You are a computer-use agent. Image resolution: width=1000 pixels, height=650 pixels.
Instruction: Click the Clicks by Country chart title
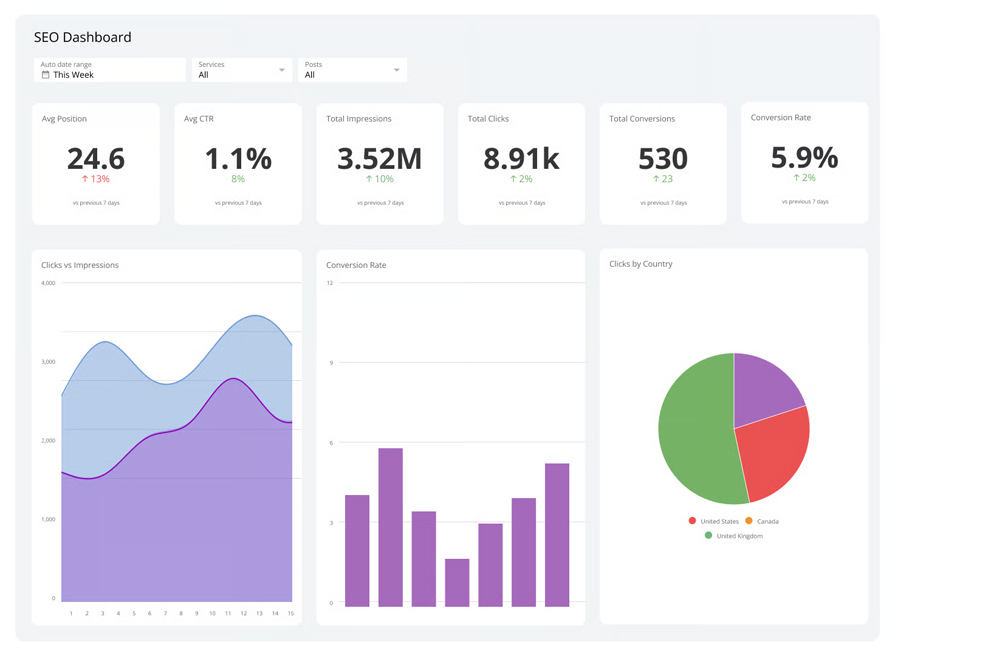(640, 263)
